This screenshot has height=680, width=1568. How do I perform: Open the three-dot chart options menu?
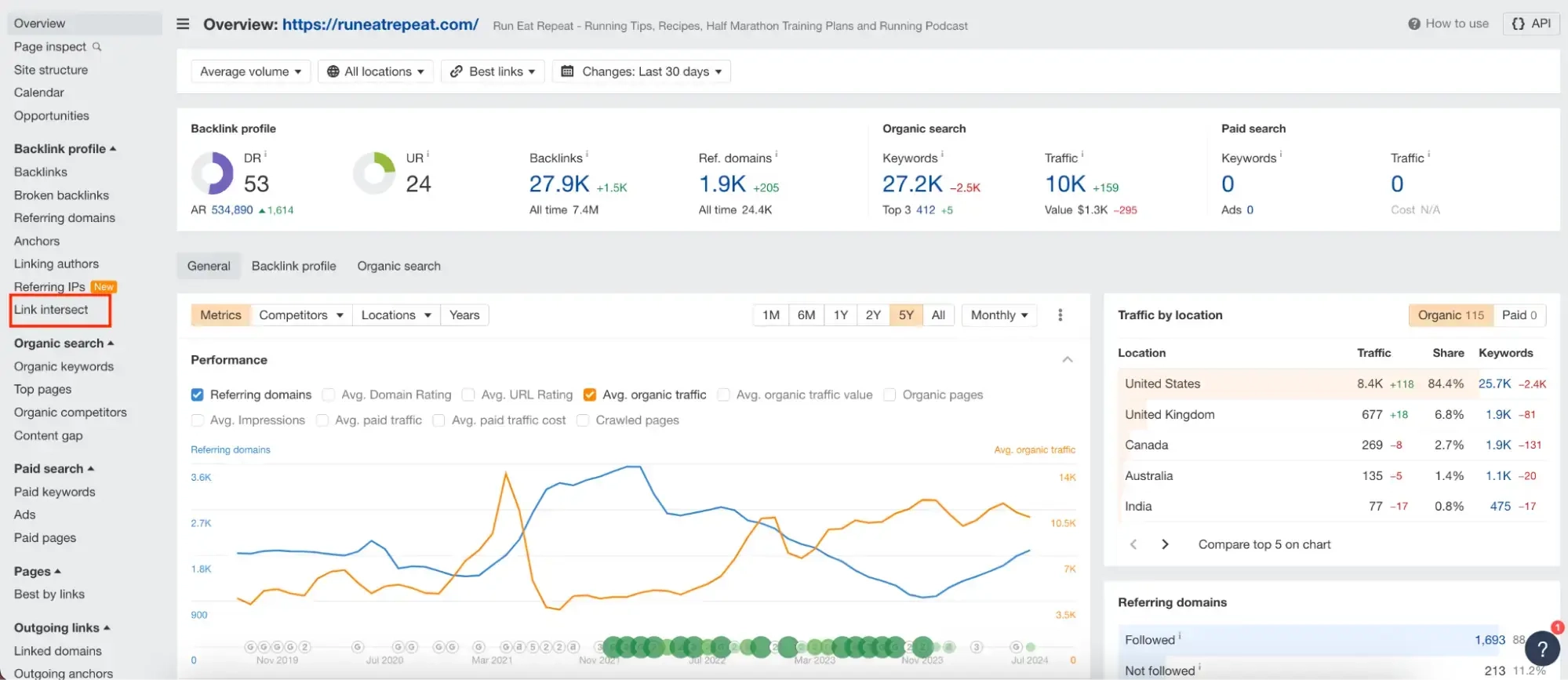click(1060, 315)
